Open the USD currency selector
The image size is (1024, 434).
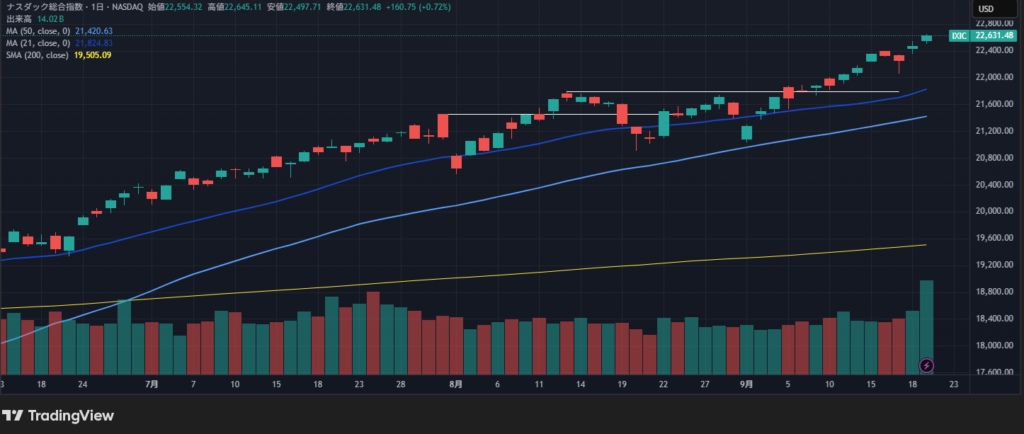tap(985, 9)
